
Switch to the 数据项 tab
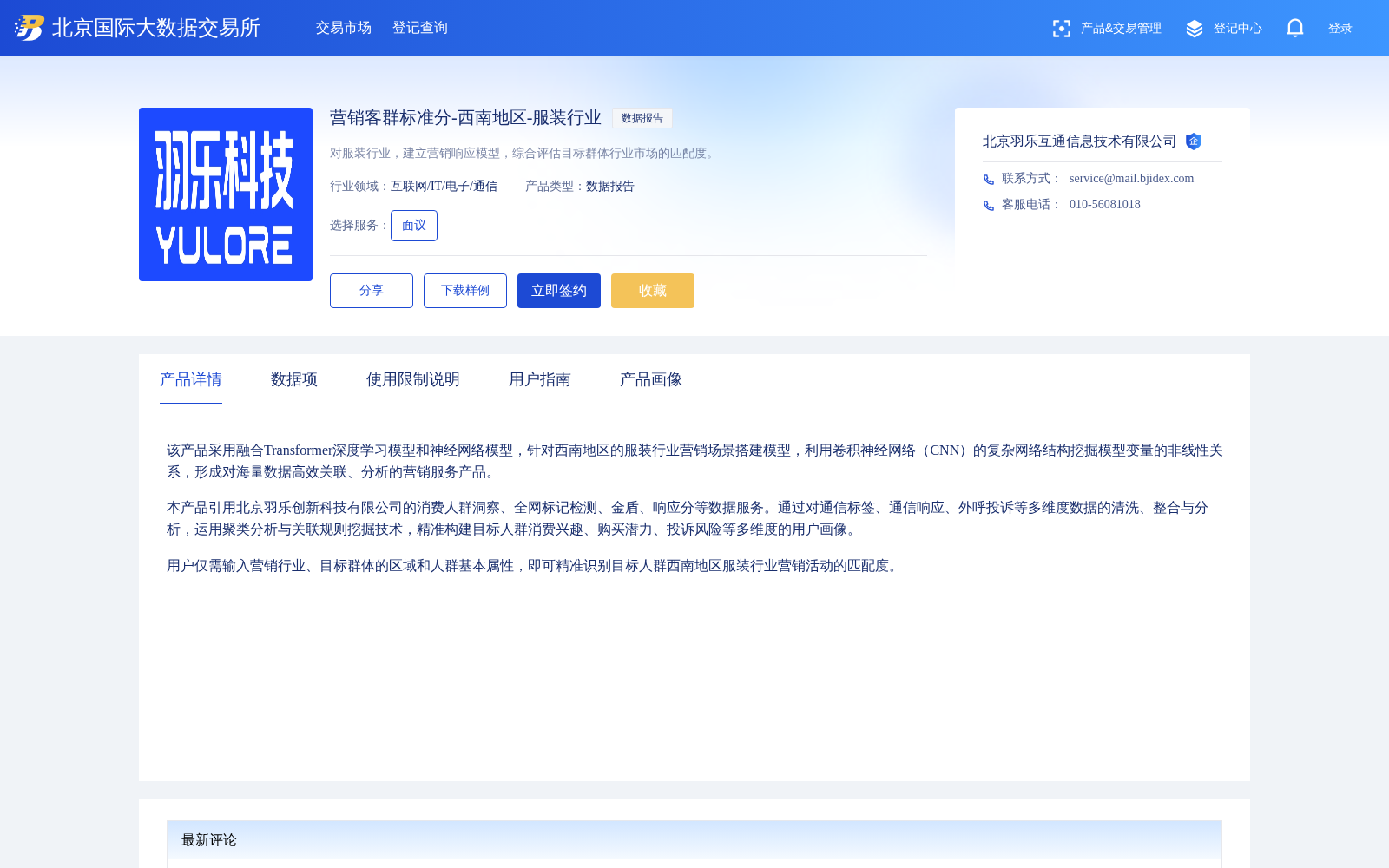(294, 379)
